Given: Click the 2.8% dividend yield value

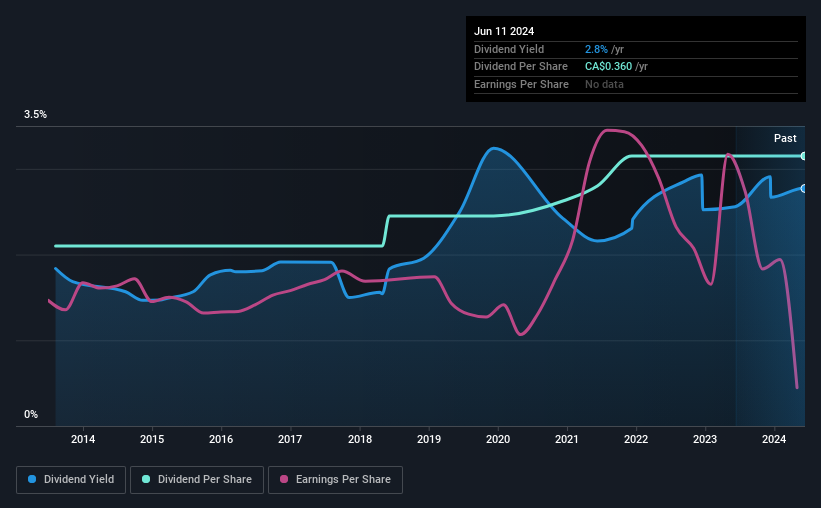Looking at the screenshot, I should click(x=596, y=49).
